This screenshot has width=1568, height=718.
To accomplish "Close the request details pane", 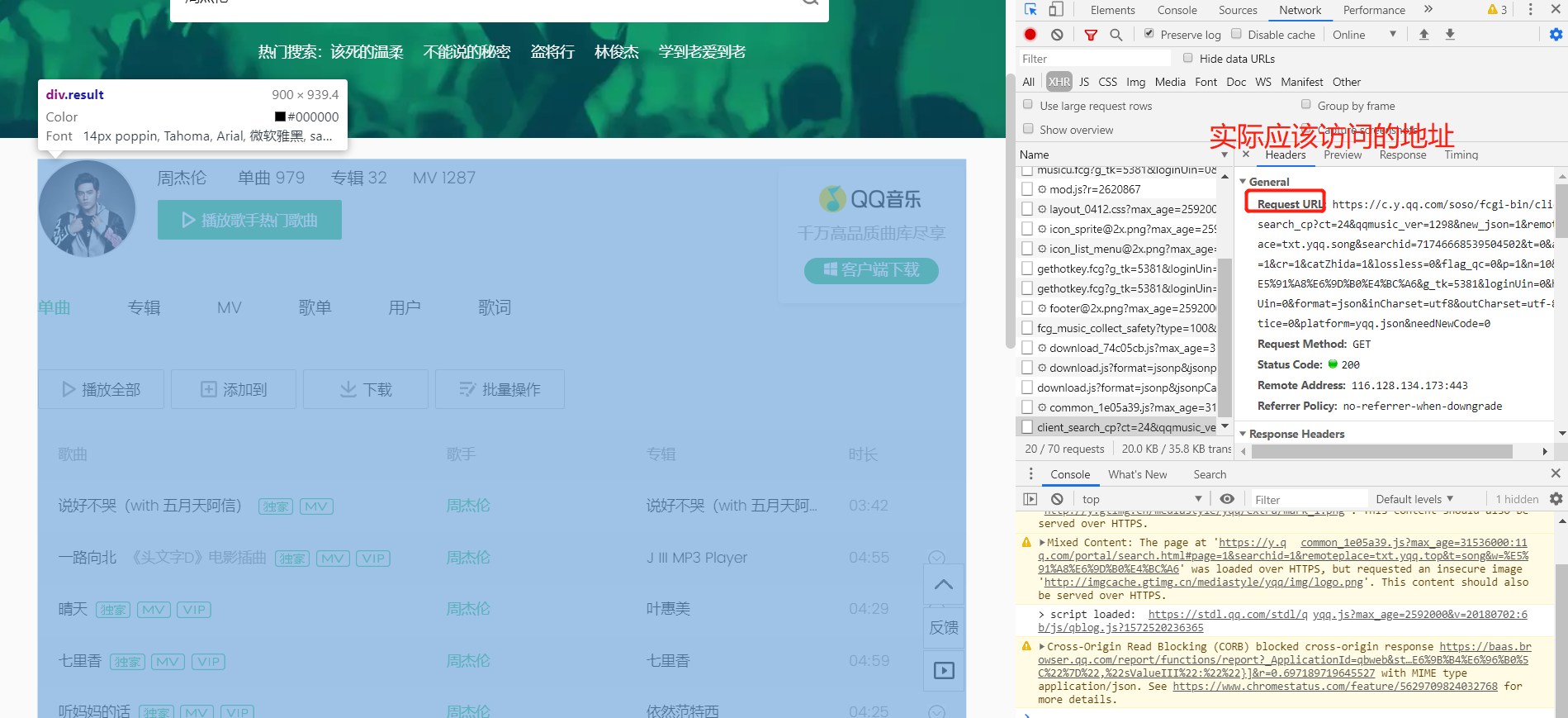I will (1246, 155).
